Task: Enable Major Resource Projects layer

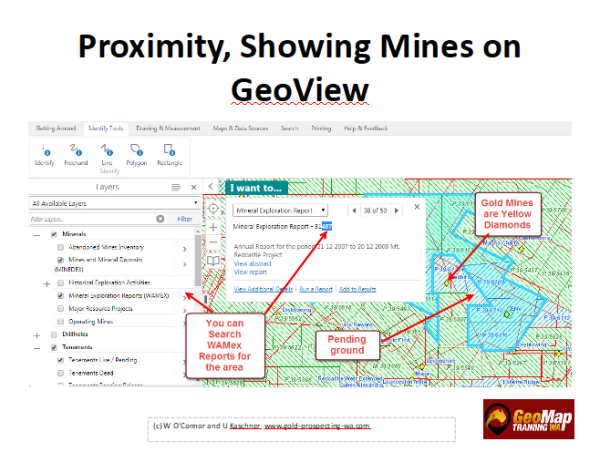Action: [x=60, y=308]
